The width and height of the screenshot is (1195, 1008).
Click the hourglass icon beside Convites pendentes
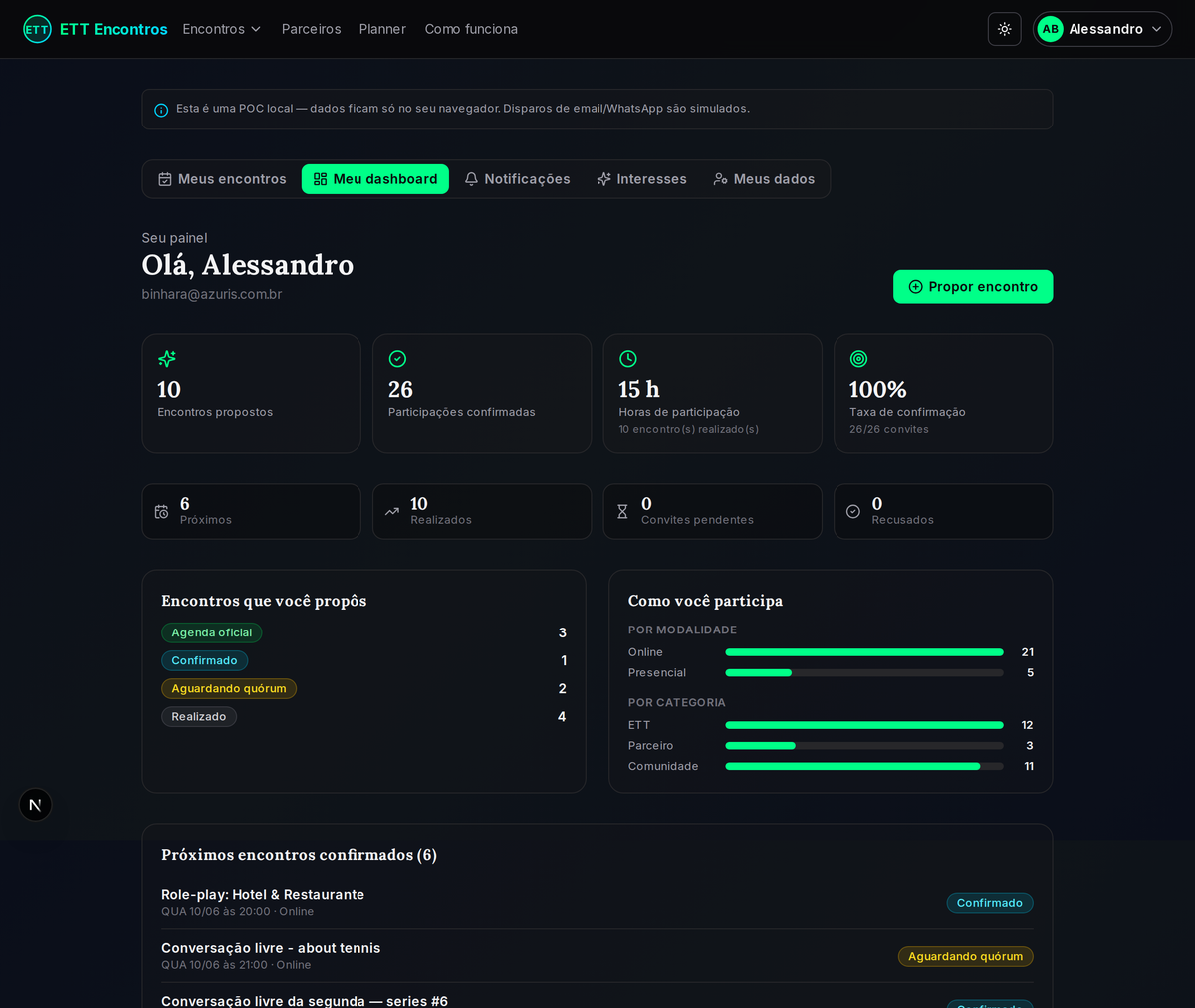coord(622,511)
